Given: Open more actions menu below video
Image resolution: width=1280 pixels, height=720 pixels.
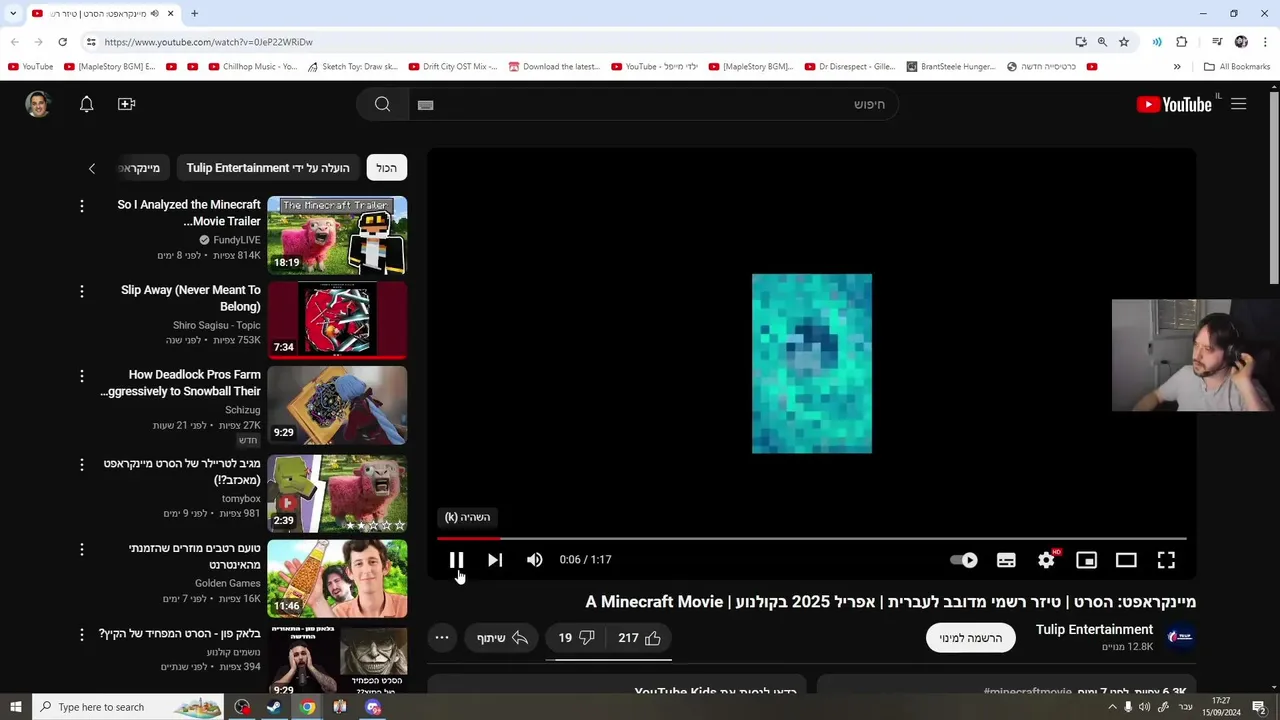Looking at the screenshot, I should pyautogui.click(x=441, y=638).
